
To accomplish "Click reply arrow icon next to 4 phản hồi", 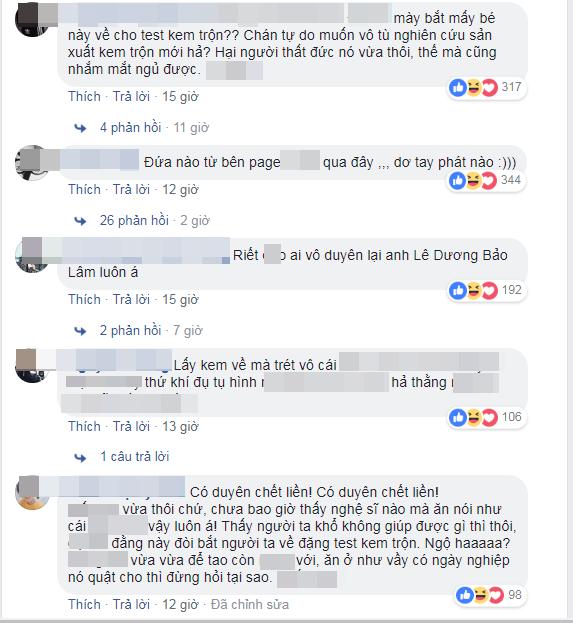I will click(x=81, y=128).
